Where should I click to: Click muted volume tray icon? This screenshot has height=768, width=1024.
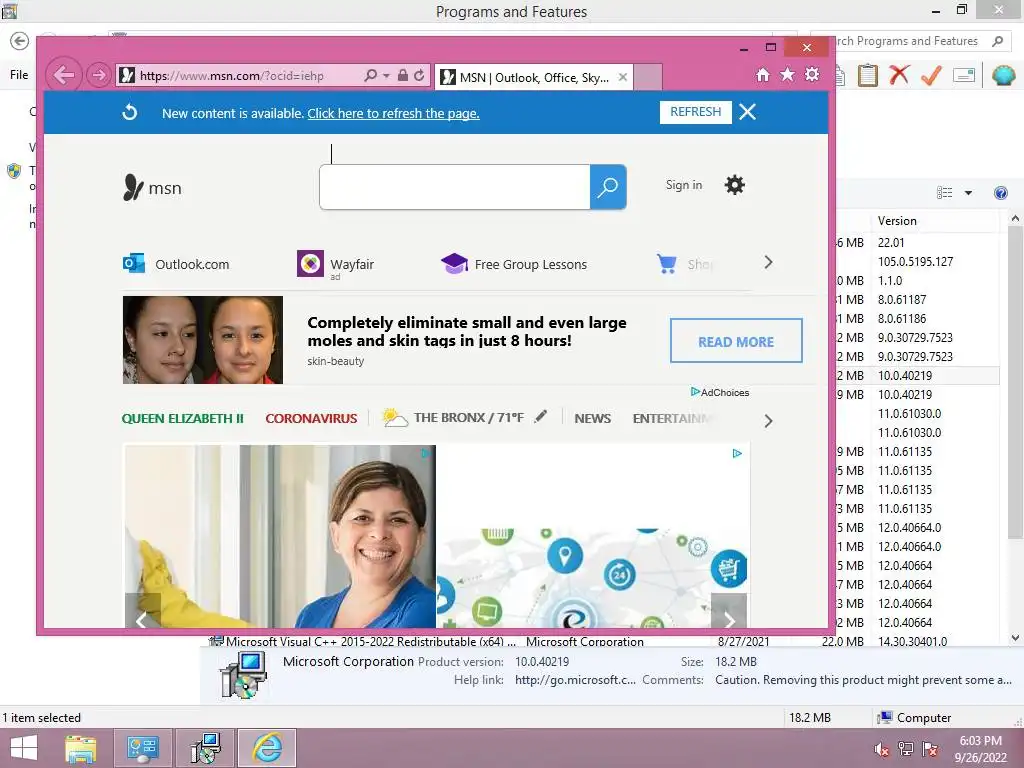point(881,749)
